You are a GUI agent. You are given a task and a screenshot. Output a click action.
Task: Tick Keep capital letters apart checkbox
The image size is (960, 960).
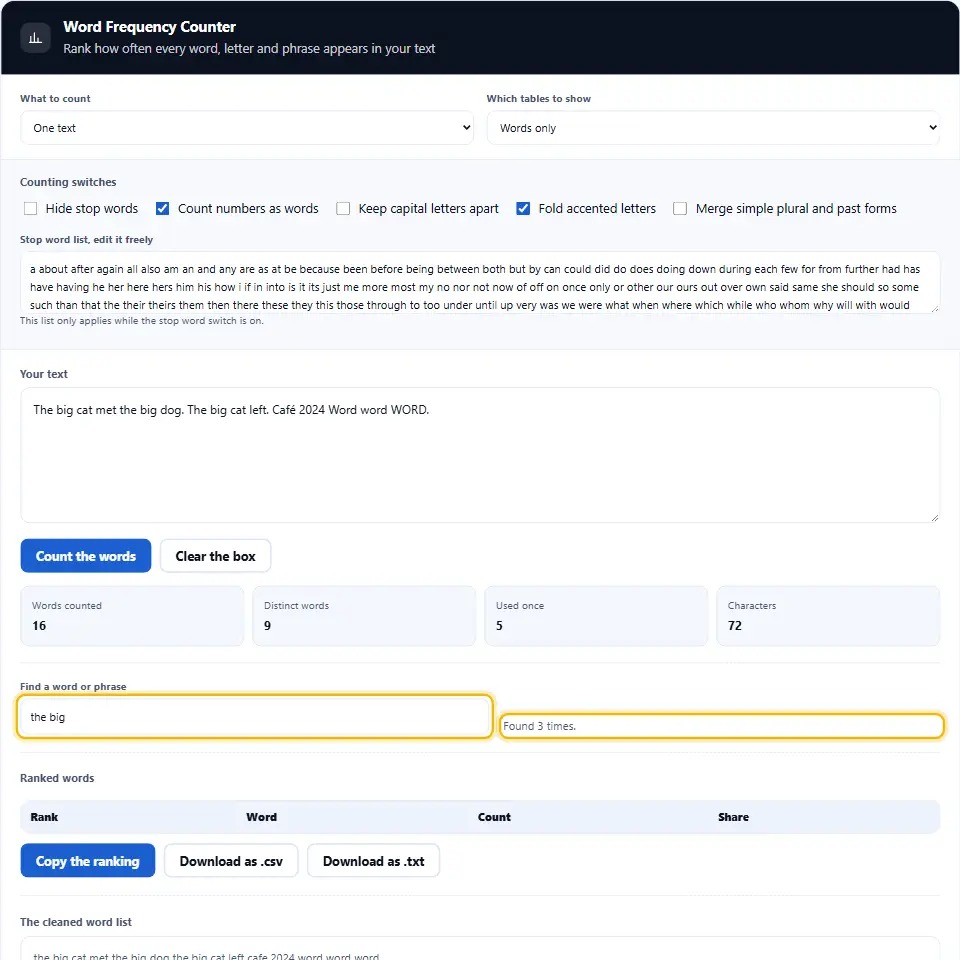(343, 209)
